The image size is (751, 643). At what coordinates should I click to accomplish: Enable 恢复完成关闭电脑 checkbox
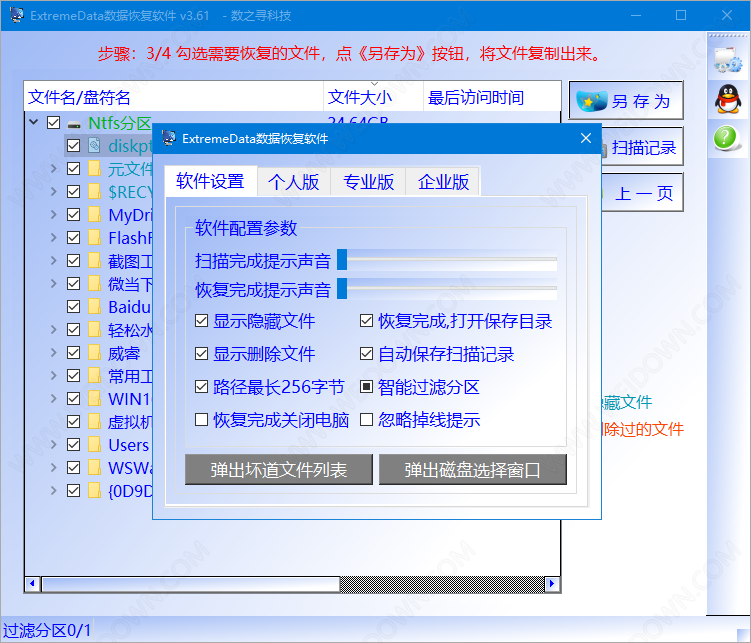[x=202, y=420]
